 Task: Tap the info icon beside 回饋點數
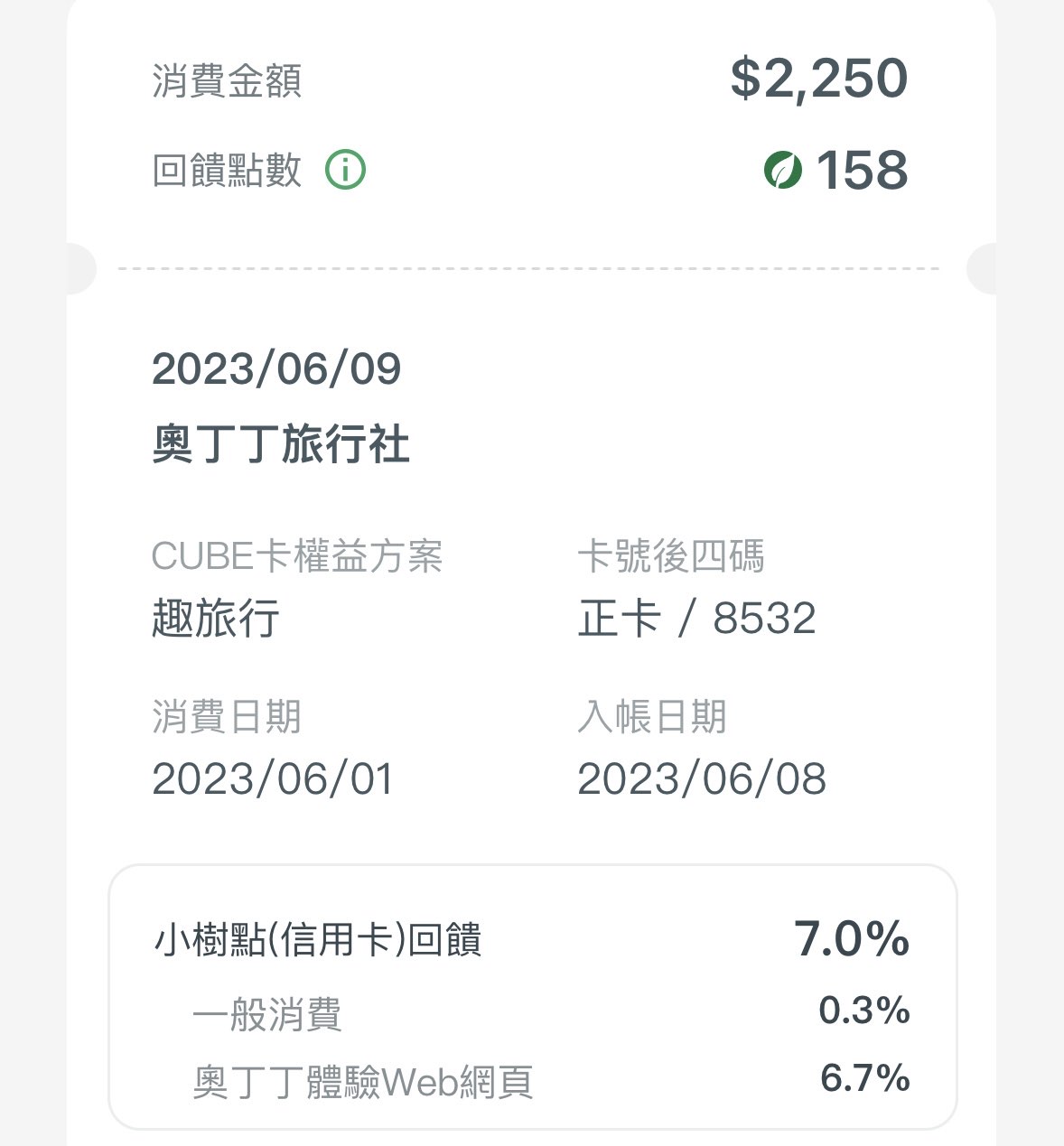pos(345,170)
